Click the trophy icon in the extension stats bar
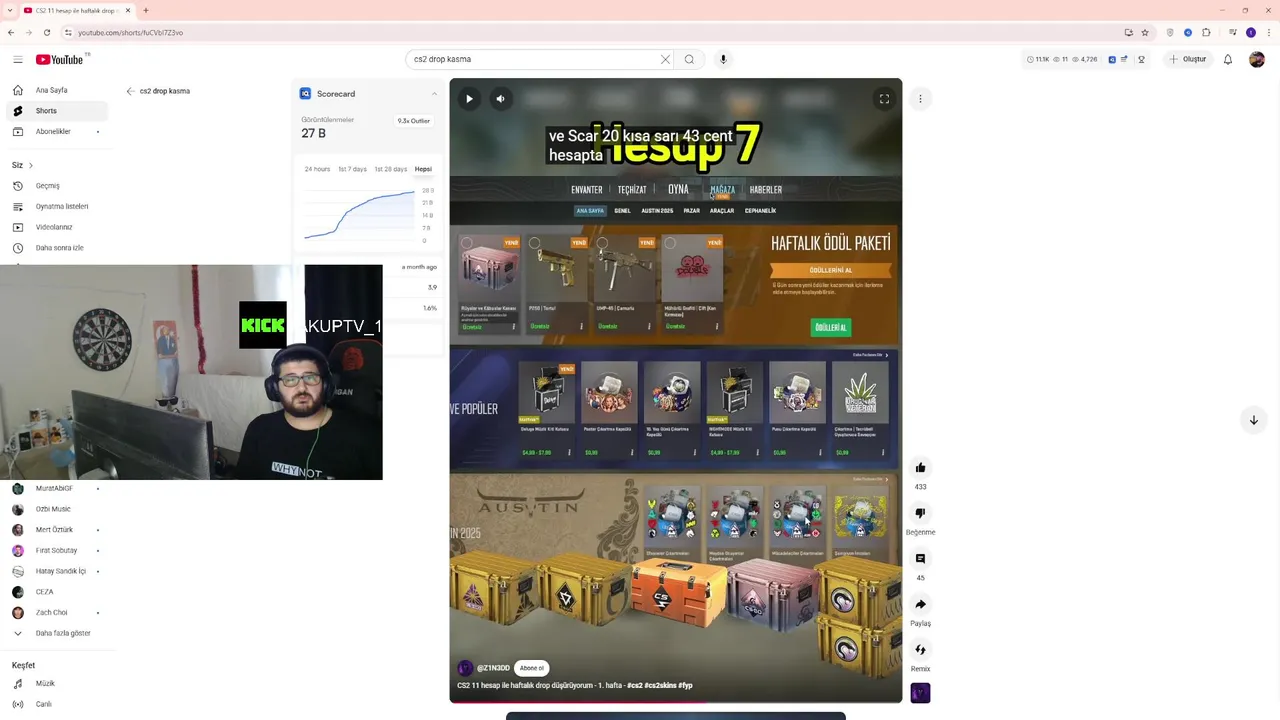 coord(1141,59)
